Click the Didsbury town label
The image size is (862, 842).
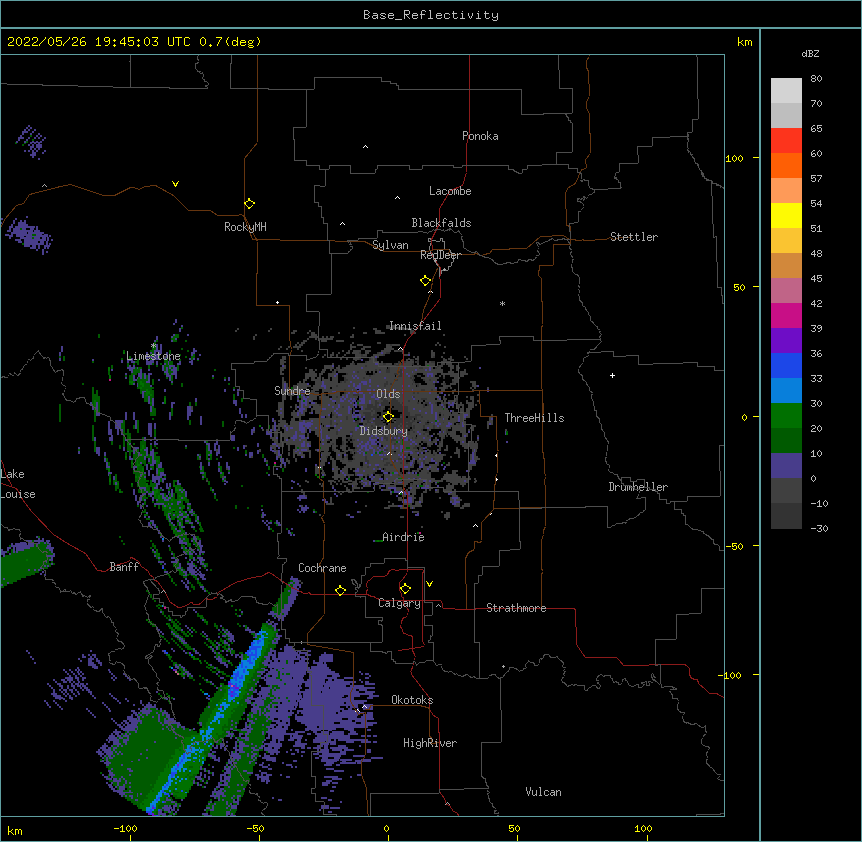point(384,431)
